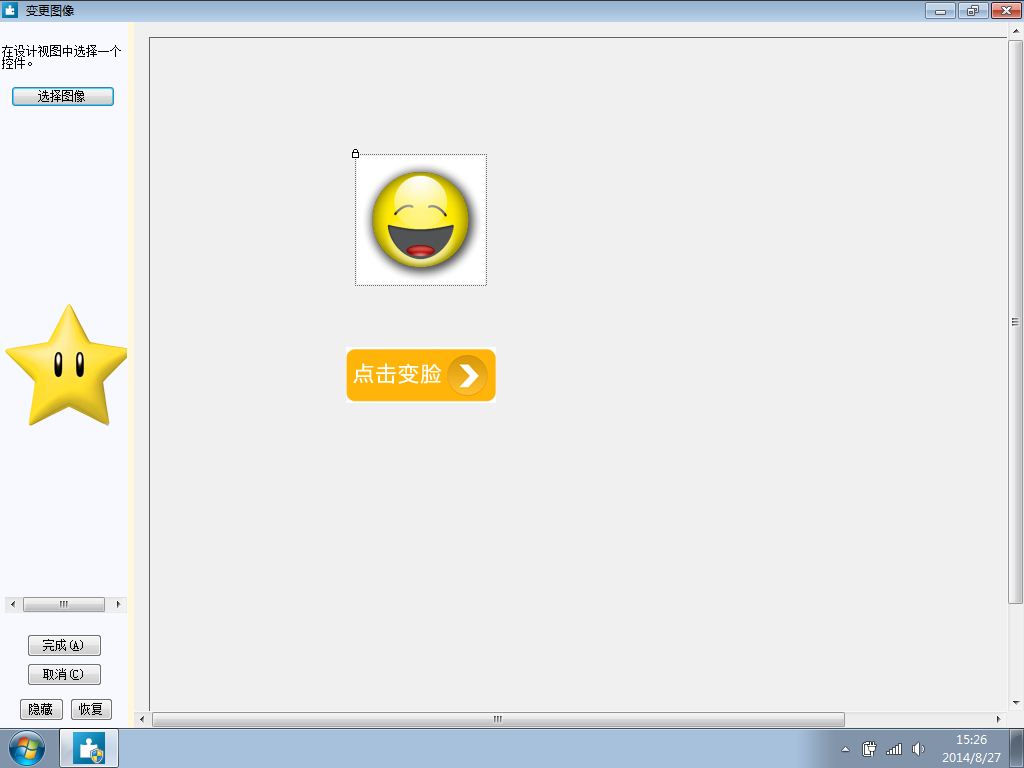Screen dimensions: 1024x768
Task: Open the Windows Start menu
Action: click(27, 748)
